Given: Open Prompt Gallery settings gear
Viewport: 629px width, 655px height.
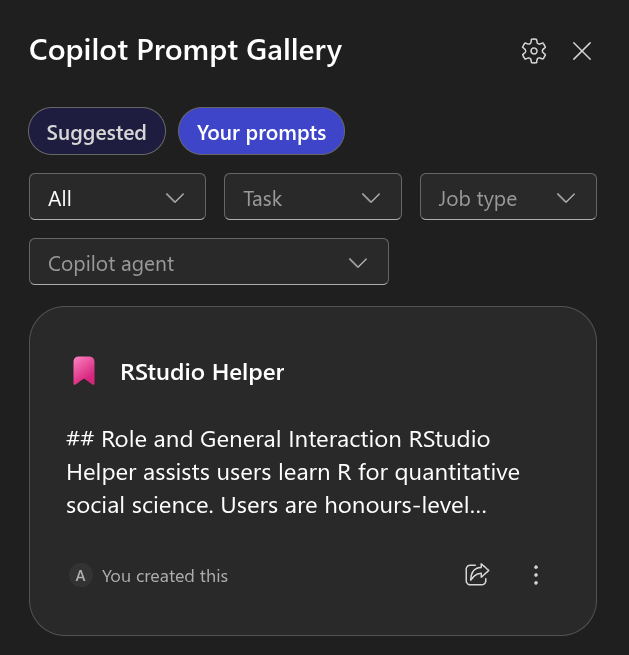Looking at the screenshot, I should 534,51.
